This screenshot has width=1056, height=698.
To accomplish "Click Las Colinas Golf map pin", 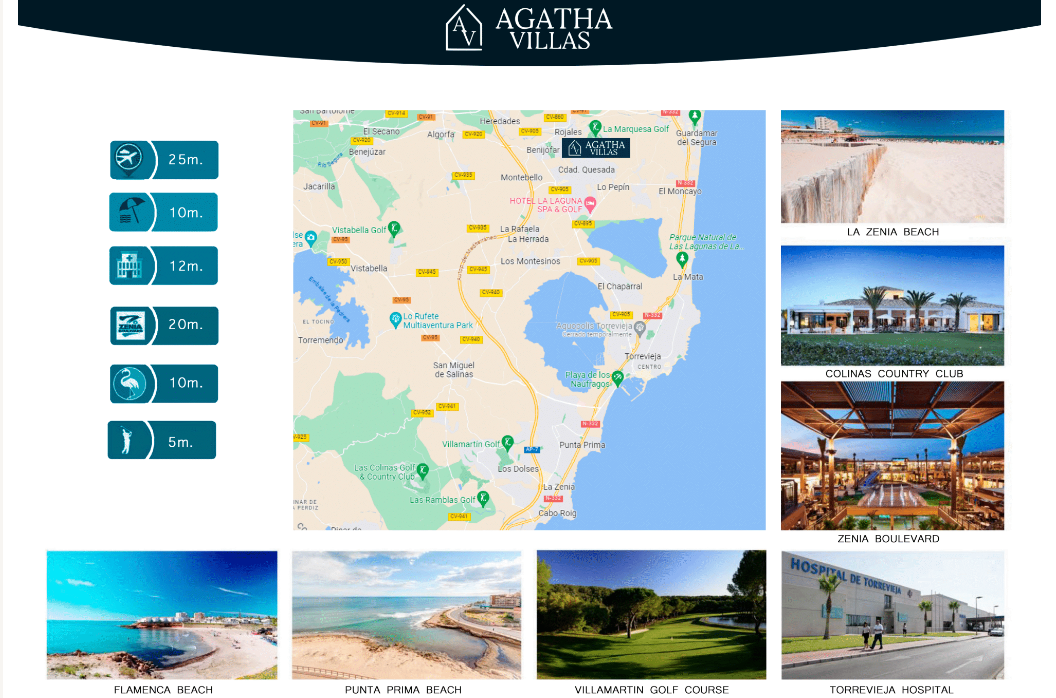I will 423,470.
